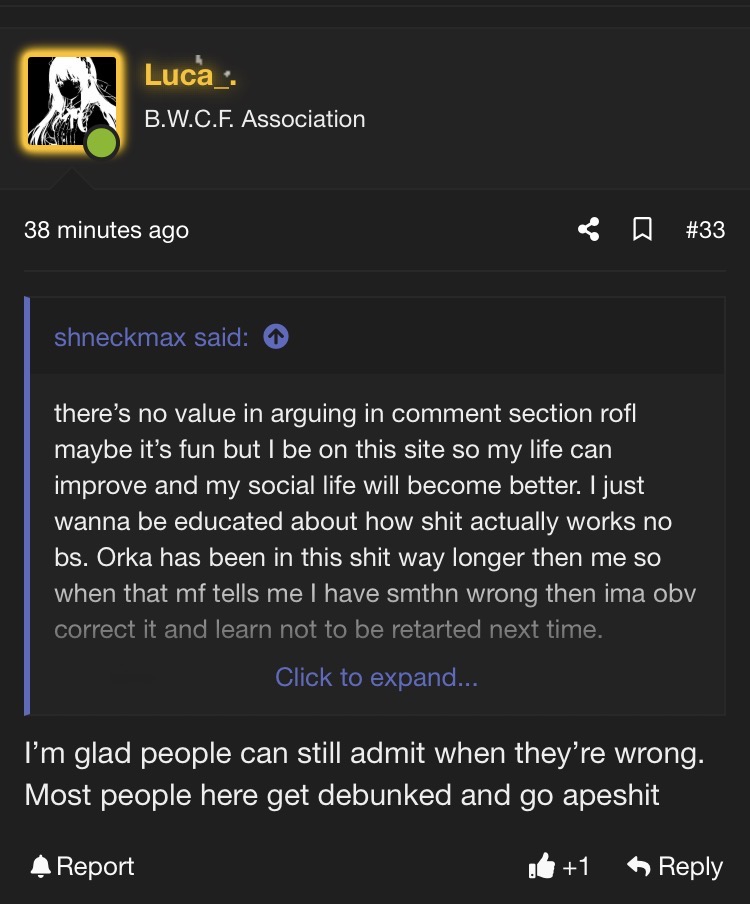
Task: Click the bell icon next to Report
Action: pos(41,866)
